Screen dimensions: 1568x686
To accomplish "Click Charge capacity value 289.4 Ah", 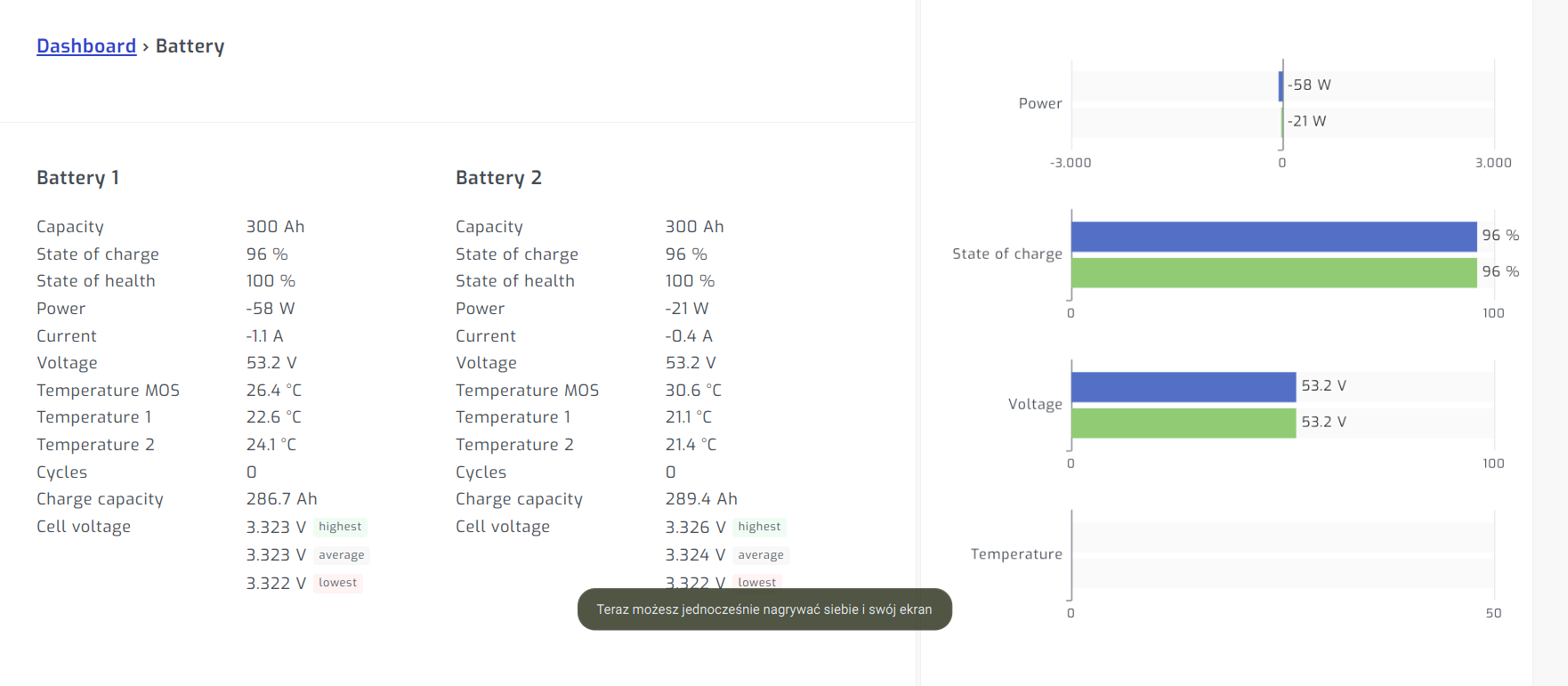I will click(x=701, y=499).
